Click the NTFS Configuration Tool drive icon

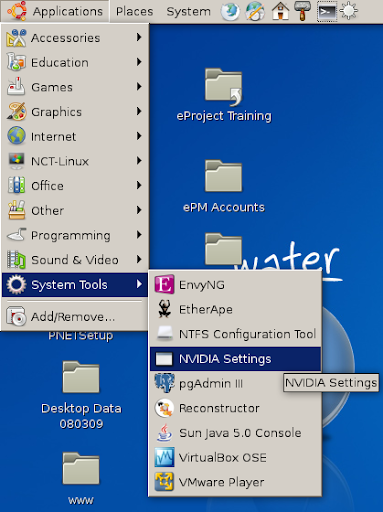[165, 333]
